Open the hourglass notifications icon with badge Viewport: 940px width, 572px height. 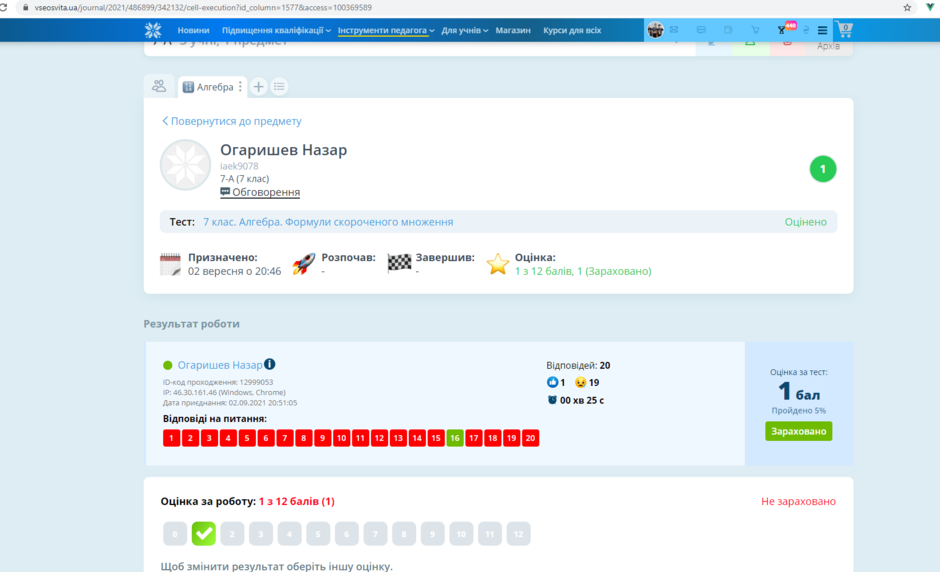[x=782, y=30]
